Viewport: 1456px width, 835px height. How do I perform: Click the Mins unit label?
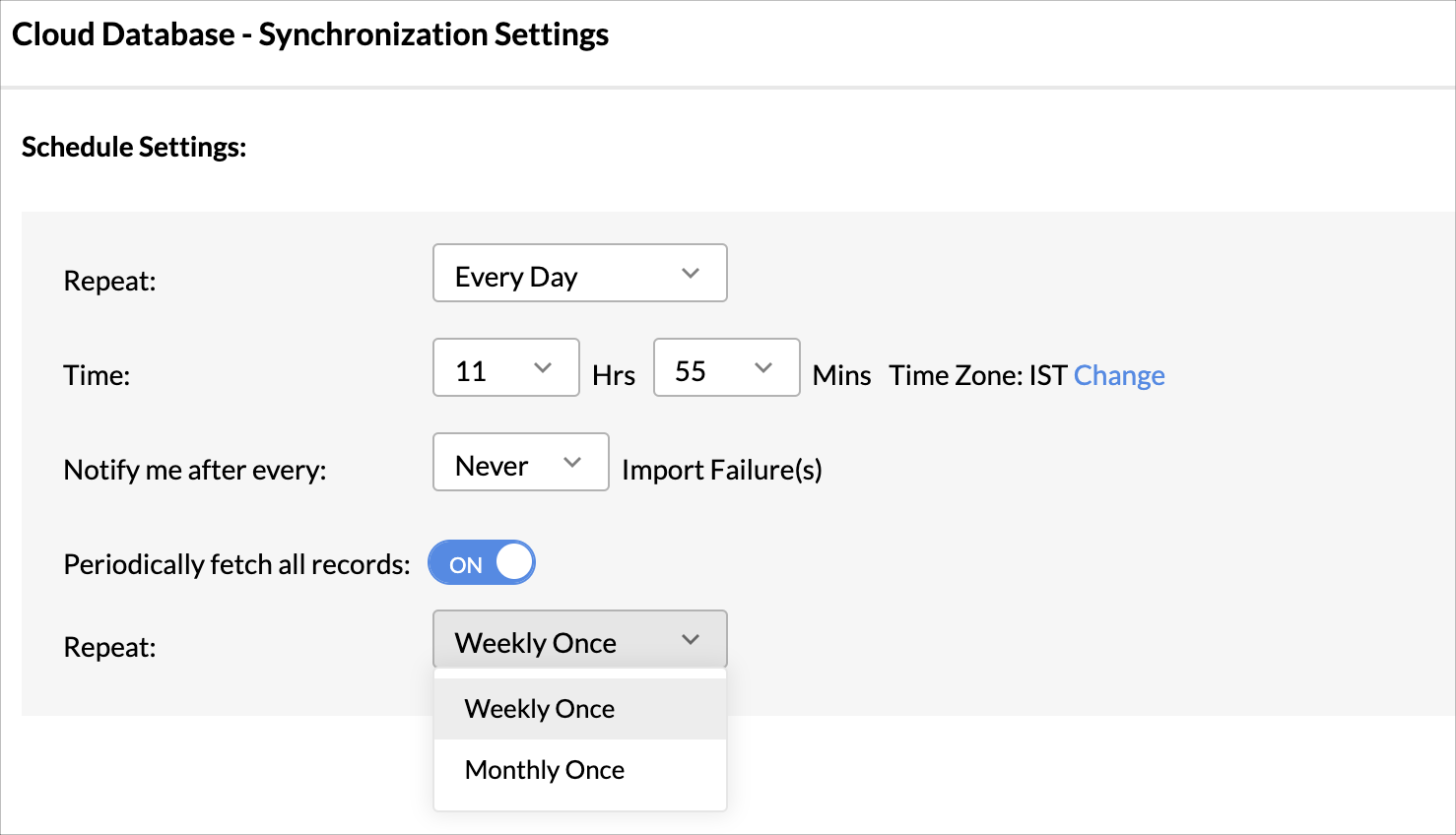(841, 375)
